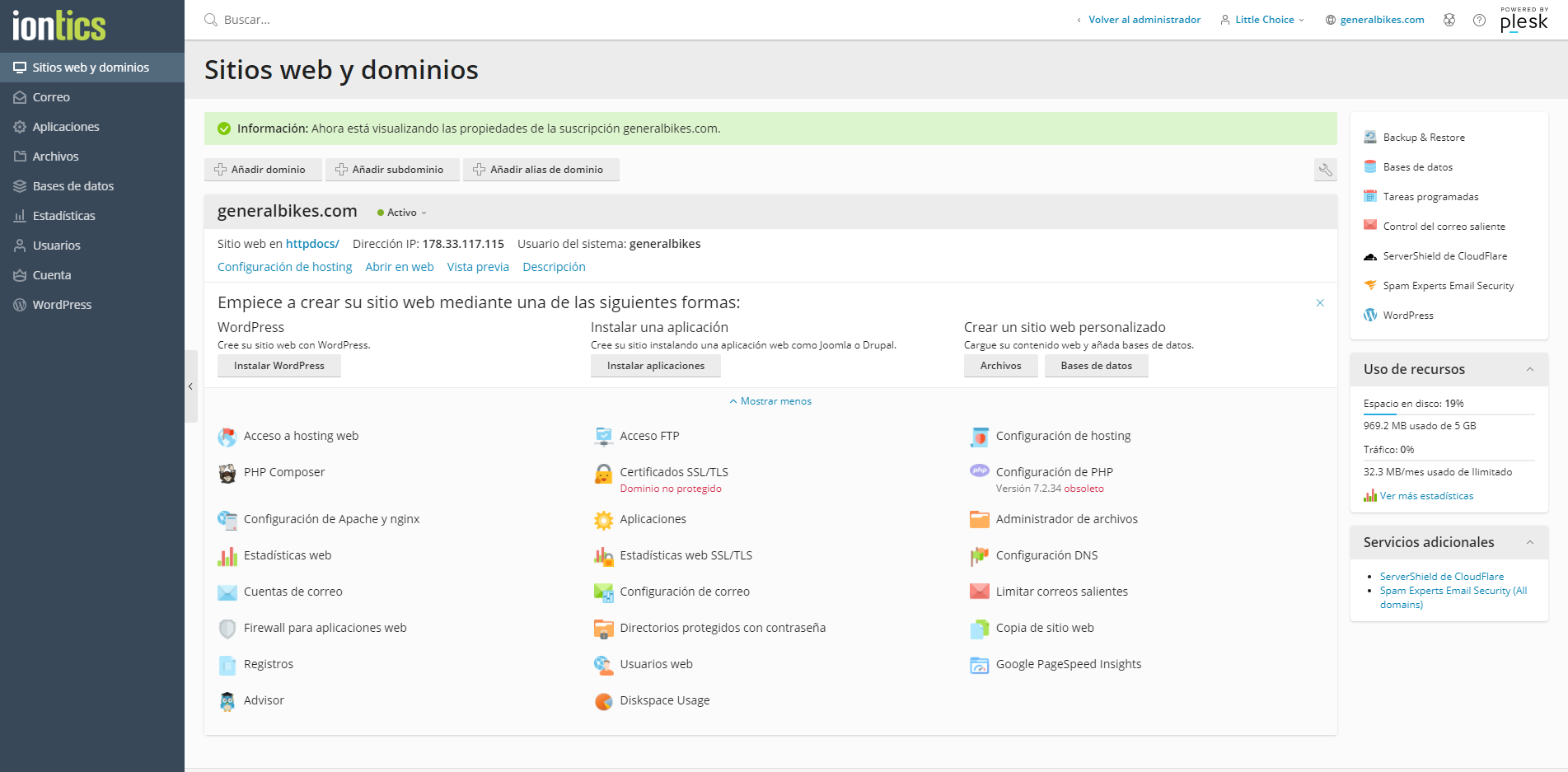Open Certificados SSL/TLS
1568x772 pixels.
point(675,472)
